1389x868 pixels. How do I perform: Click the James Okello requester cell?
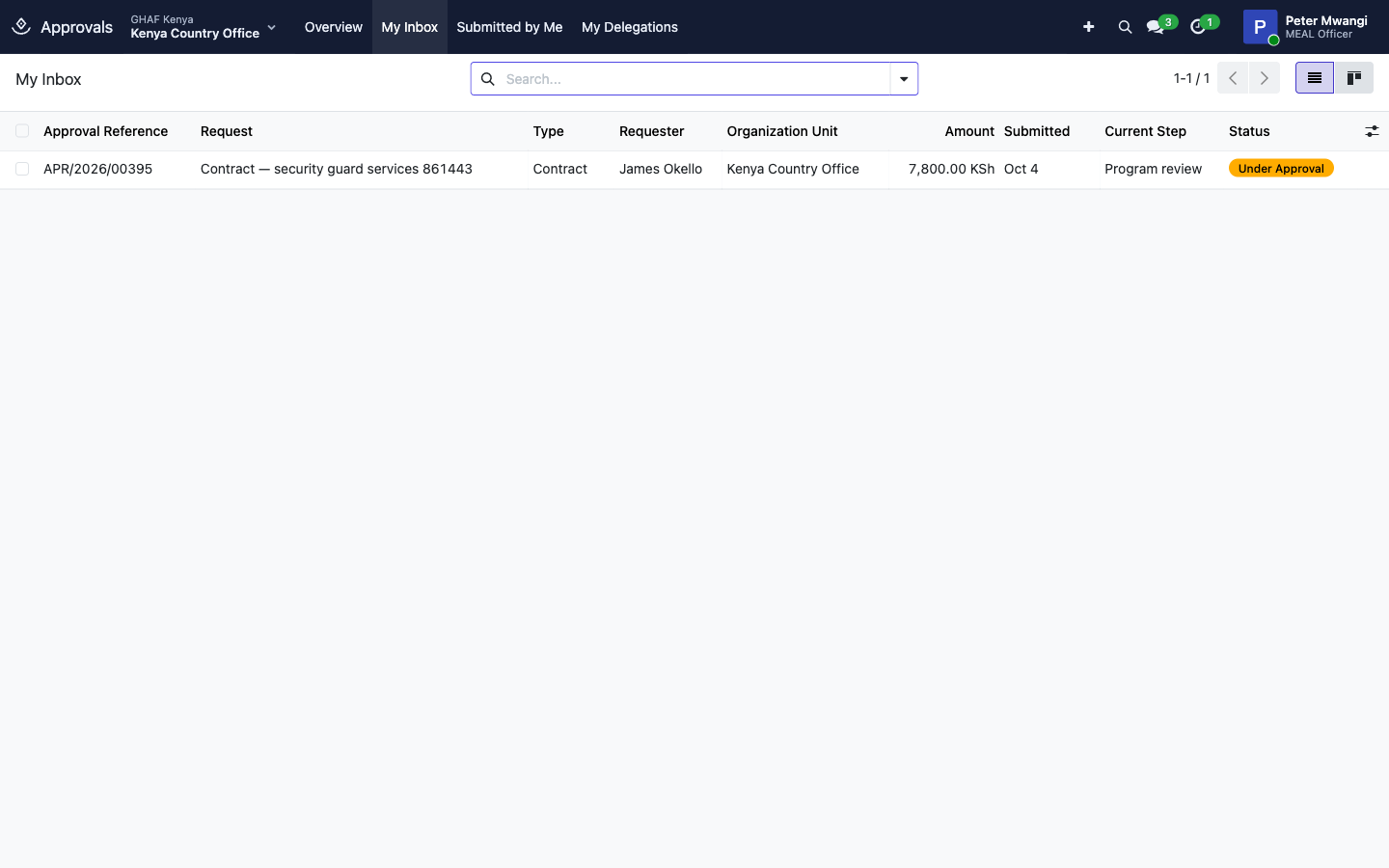[x=661, y=169]
